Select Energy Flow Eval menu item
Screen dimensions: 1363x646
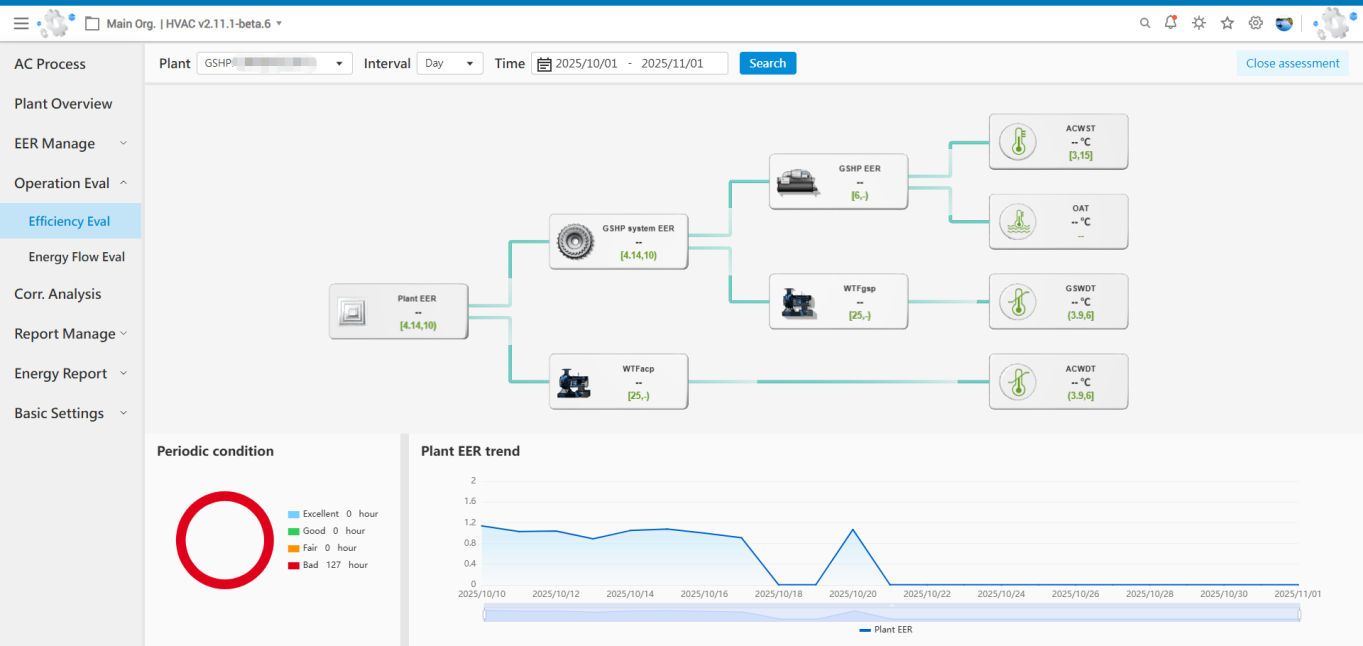click(77, 257)
